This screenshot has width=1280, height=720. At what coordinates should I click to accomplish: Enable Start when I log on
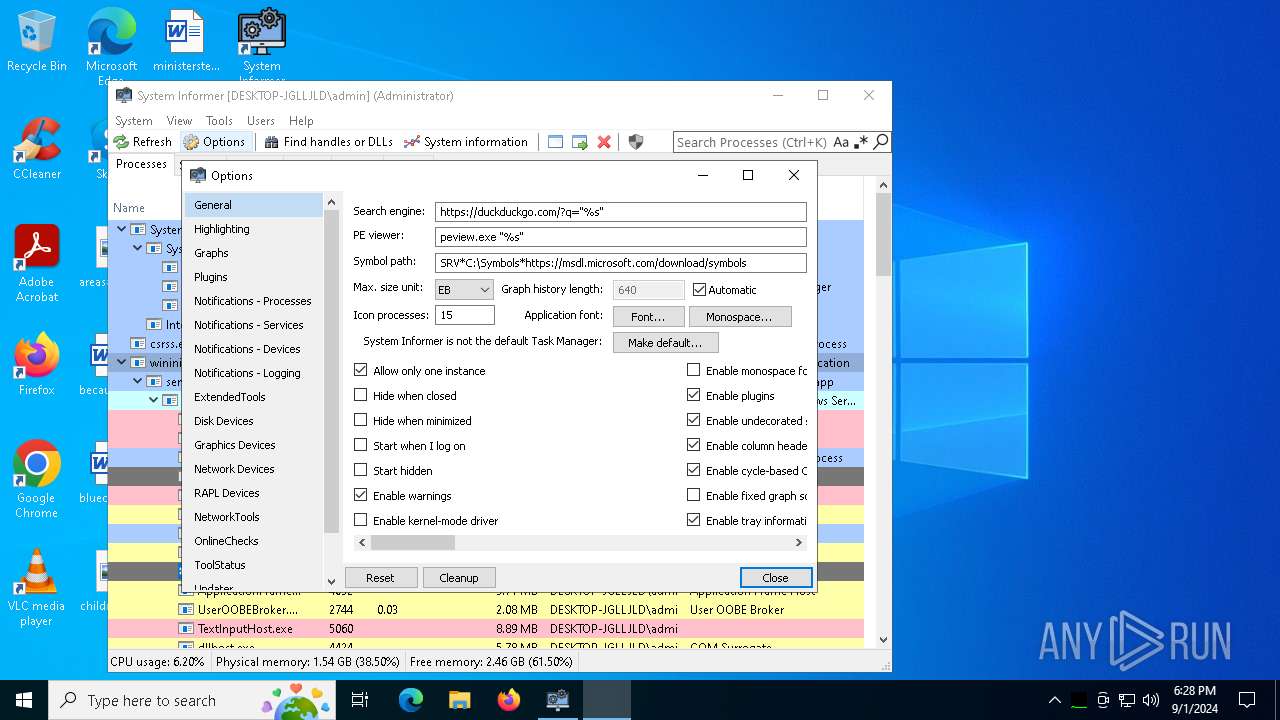point(361,445)
